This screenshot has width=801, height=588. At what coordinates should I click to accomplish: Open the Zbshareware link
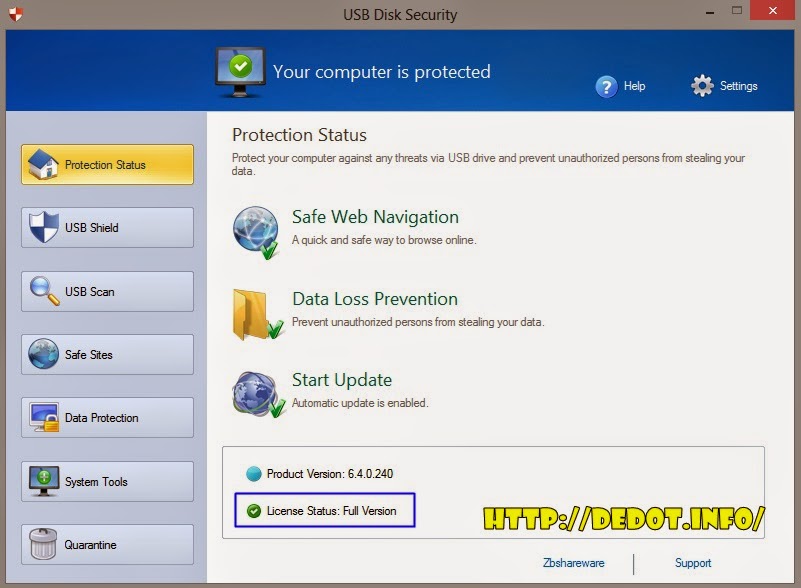(573, 563)
